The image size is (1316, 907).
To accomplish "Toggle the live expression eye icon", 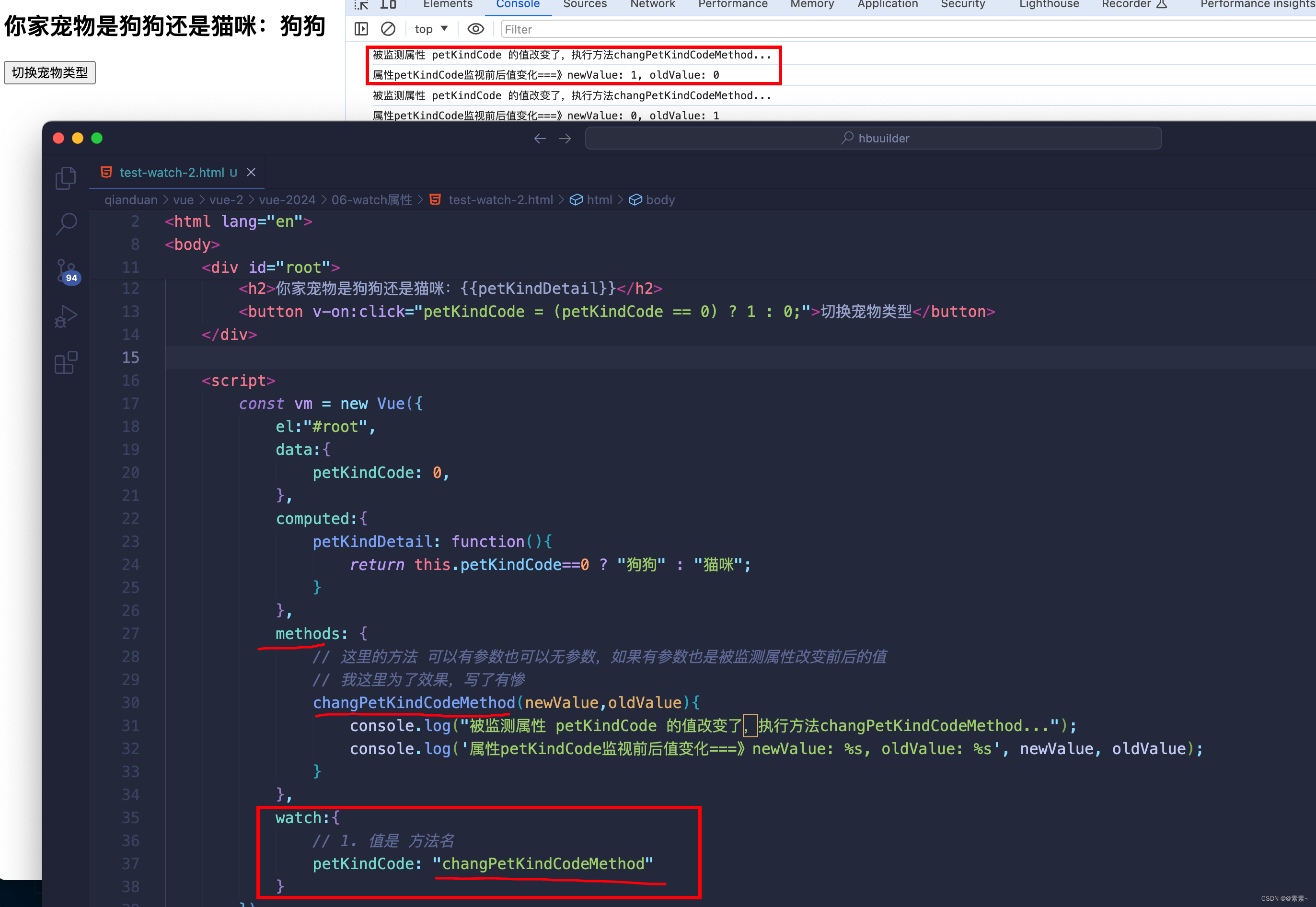I will coord(475,29).
